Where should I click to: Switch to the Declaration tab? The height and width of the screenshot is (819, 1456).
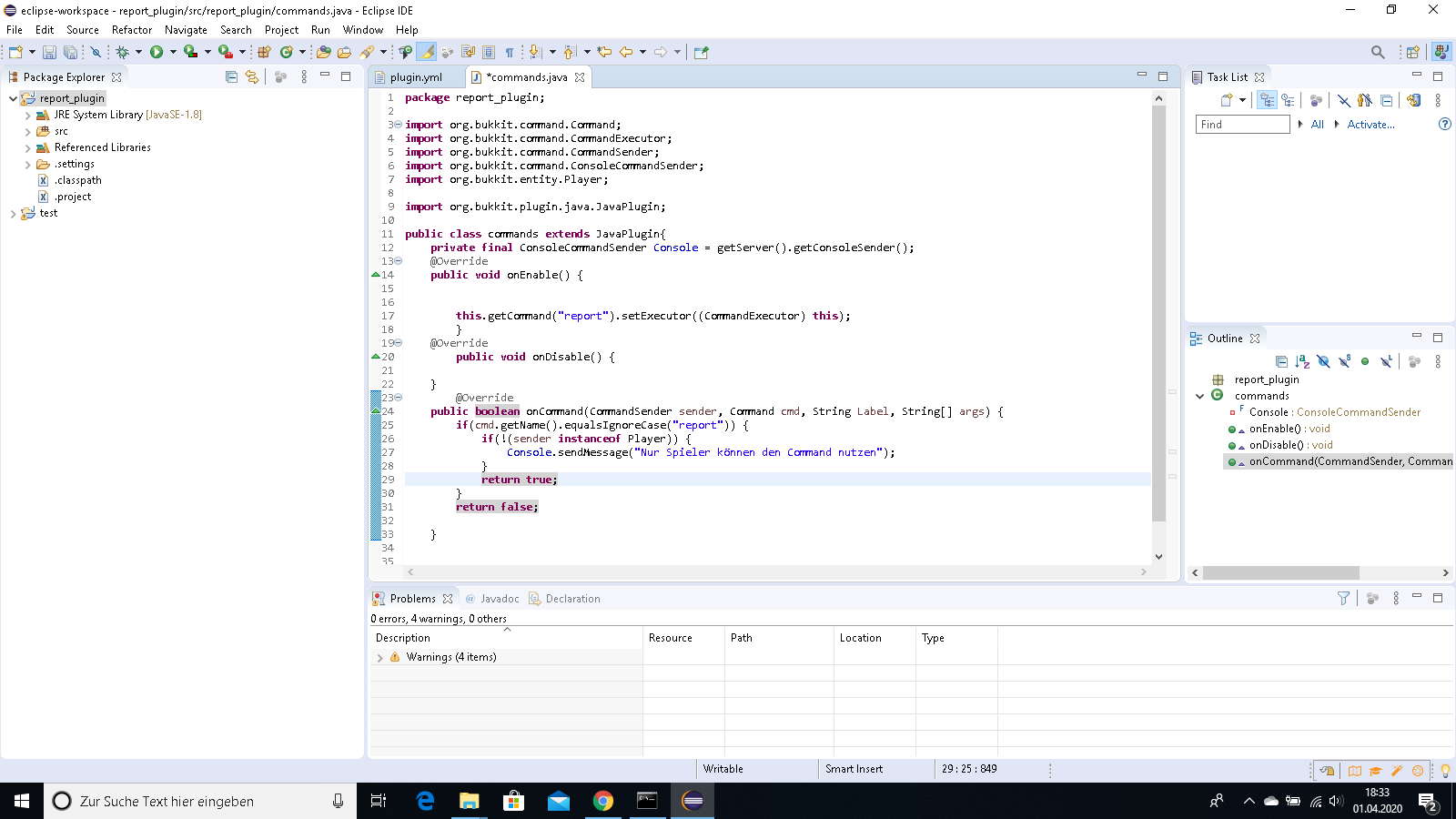pos(564,599)
